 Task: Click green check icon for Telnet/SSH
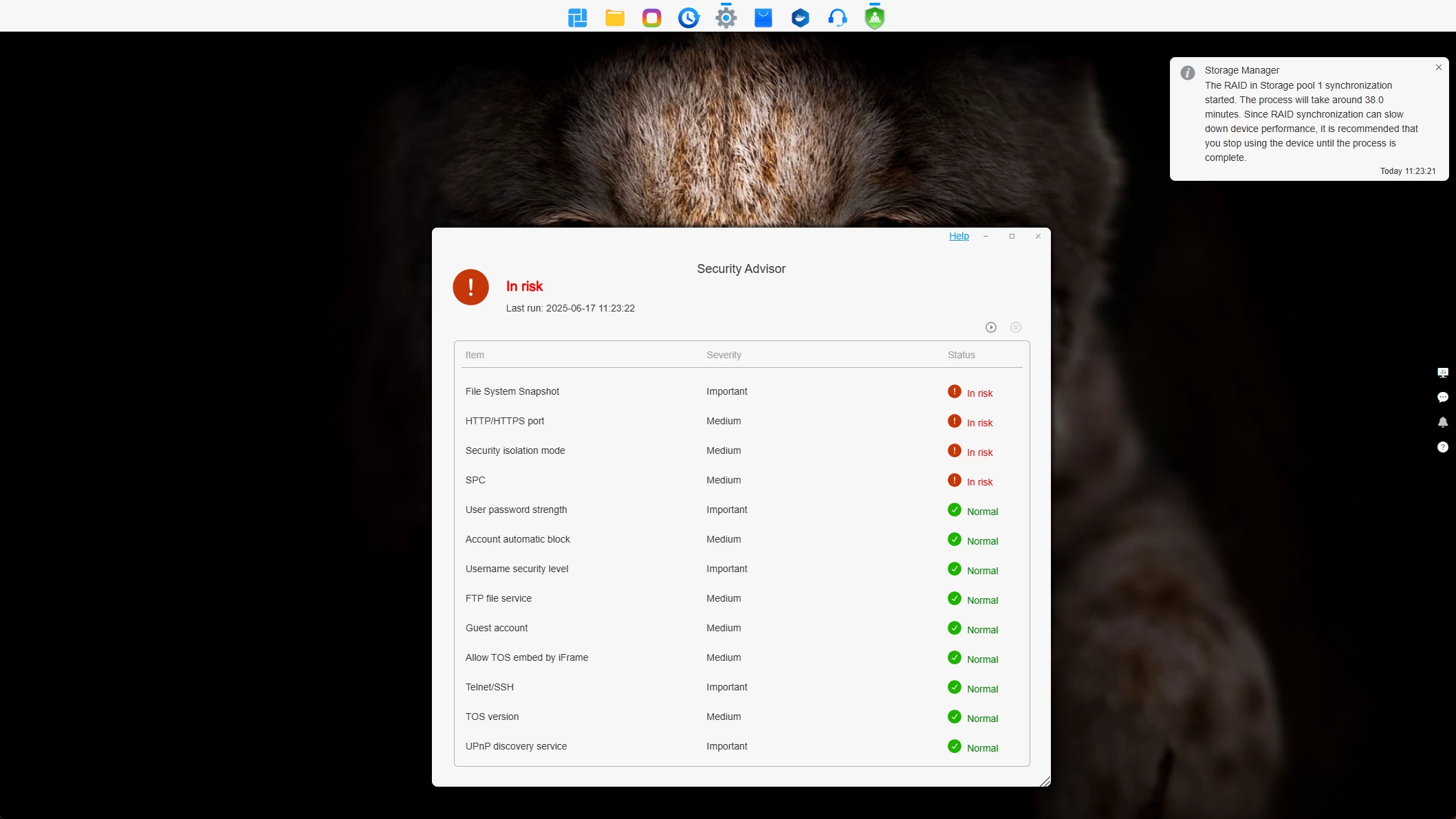click(955, 687)
